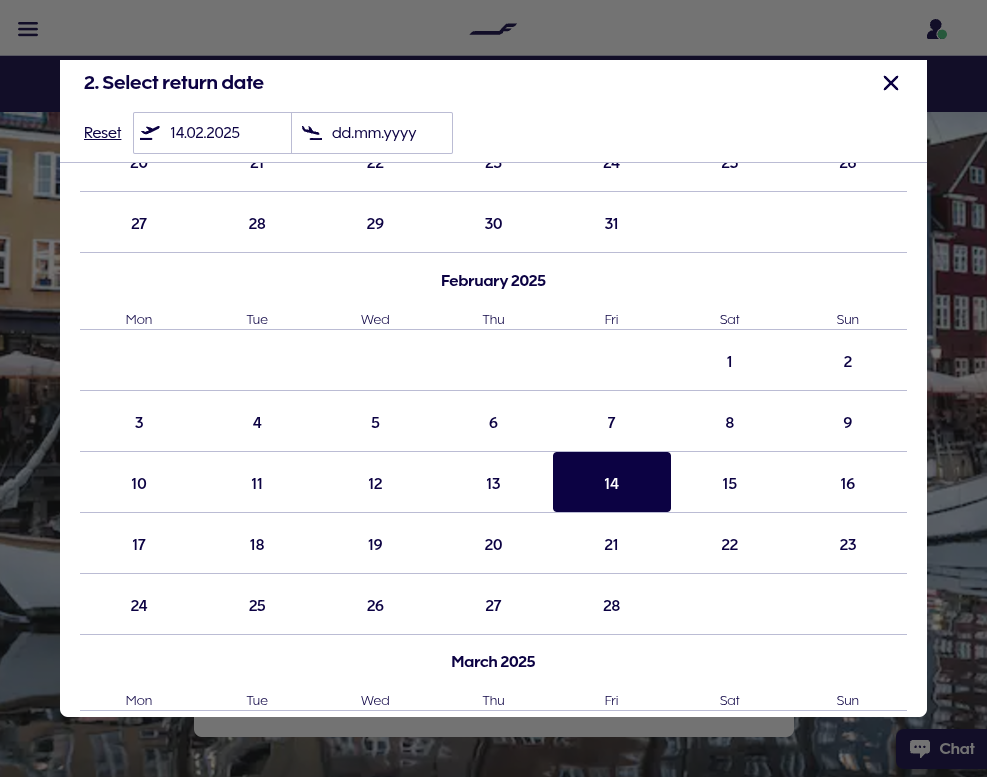Click the departure date field 14.02.2025

(x=212, y=133)
